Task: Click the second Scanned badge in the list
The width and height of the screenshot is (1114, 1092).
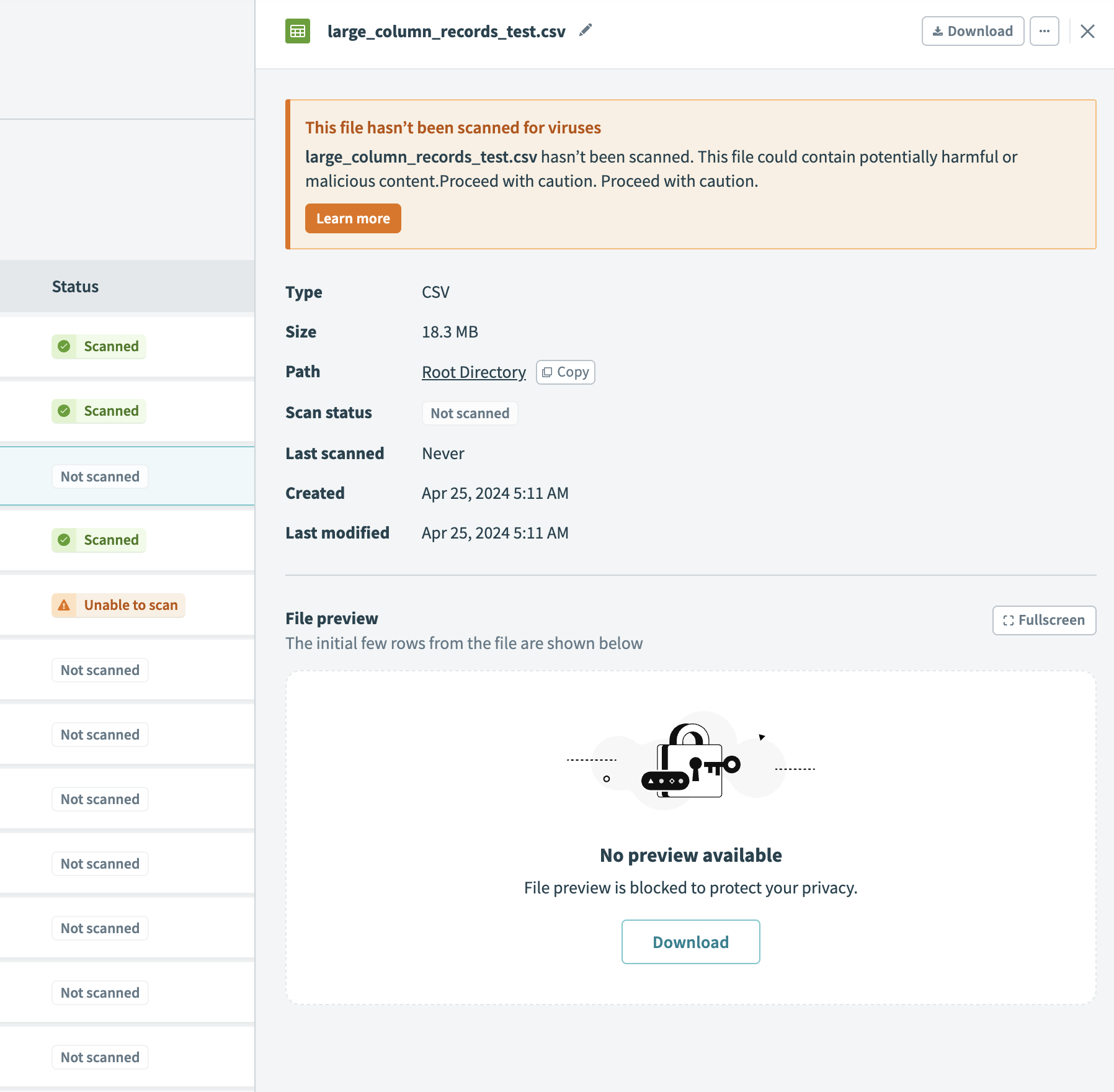Action: (98, 411)
